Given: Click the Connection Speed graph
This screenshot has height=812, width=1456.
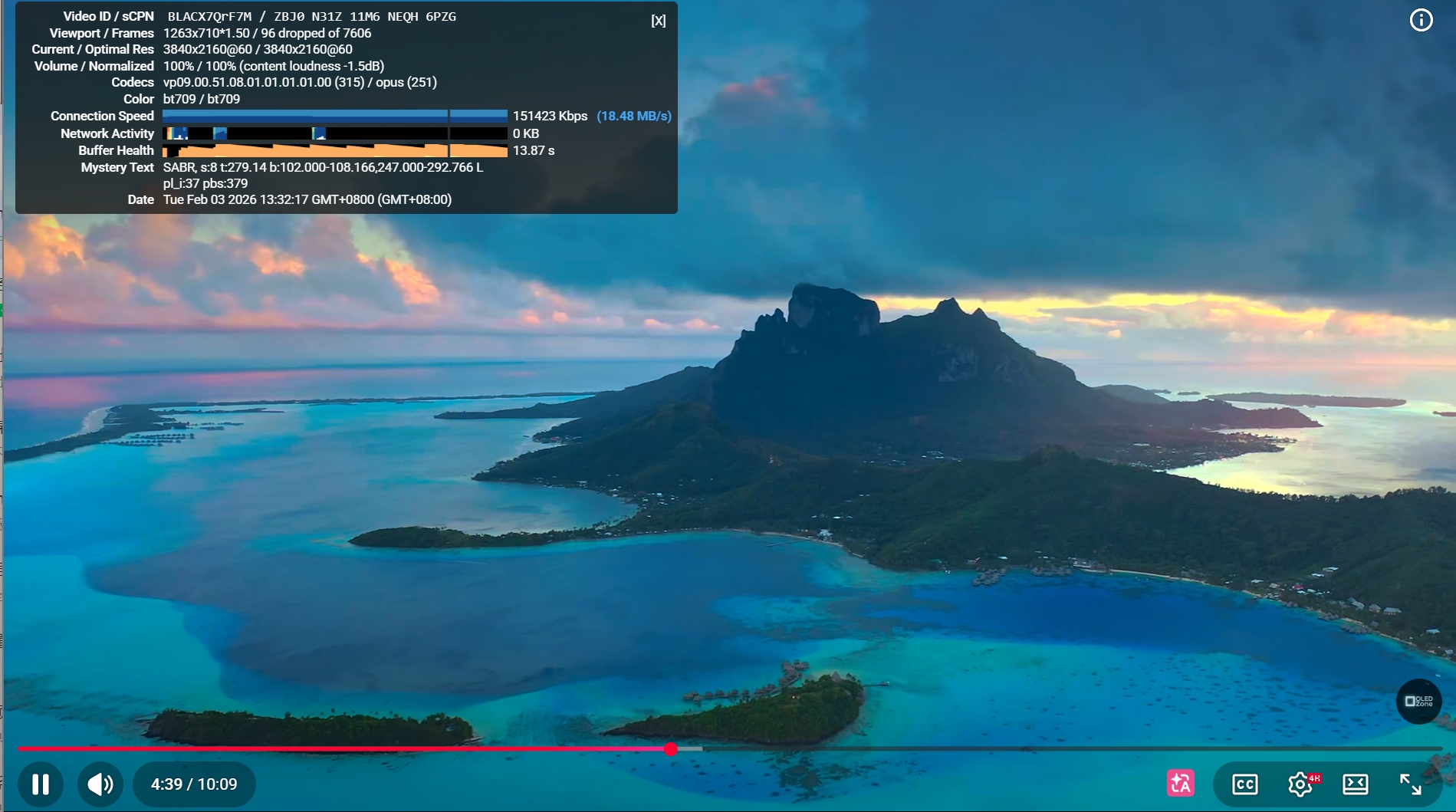Looking at the screenshot, I should click(x=335, y=116).
